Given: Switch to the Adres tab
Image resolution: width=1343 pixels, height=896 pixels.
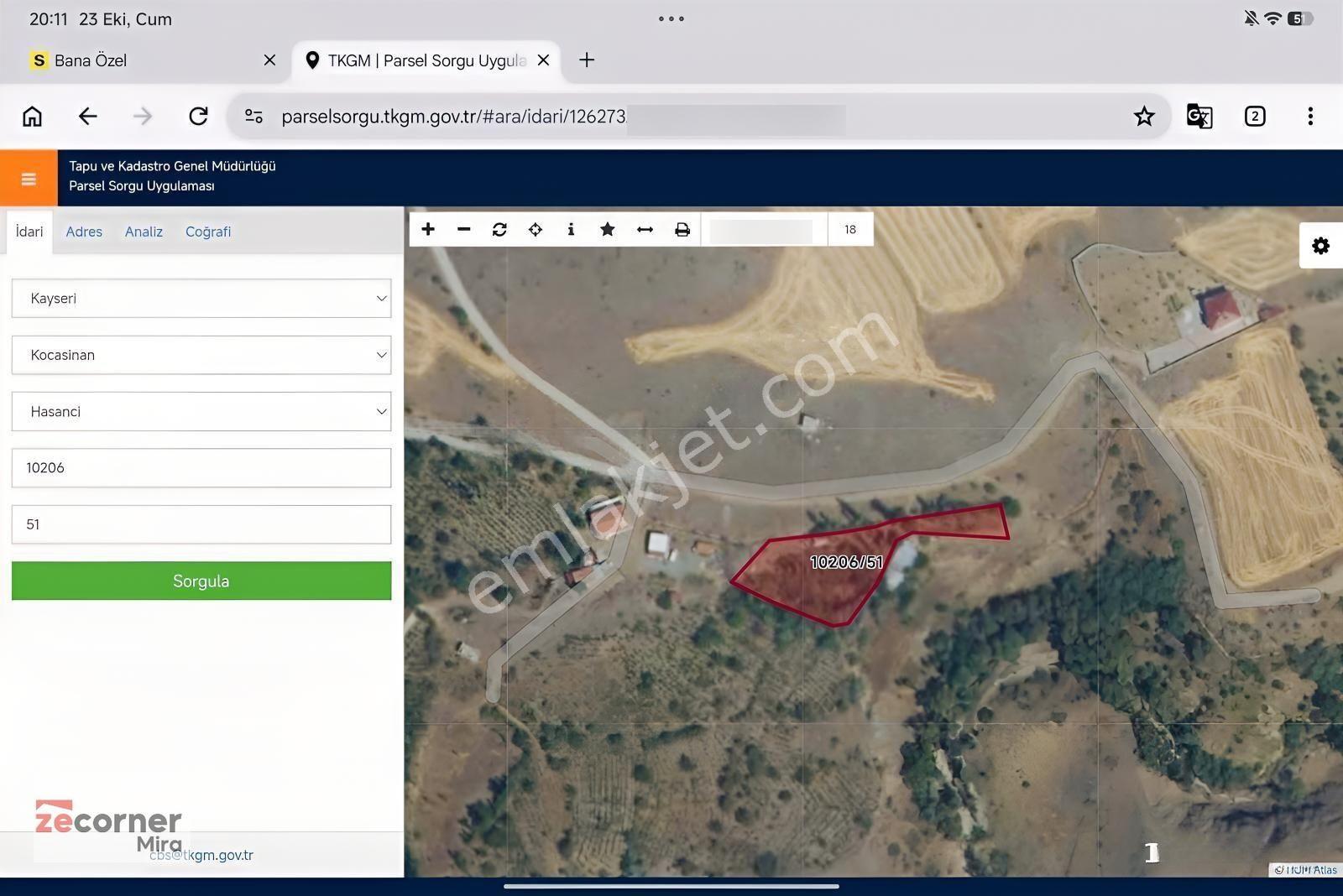Looking at the screenshot, I should pyautogui.click(x=84, y=232).
